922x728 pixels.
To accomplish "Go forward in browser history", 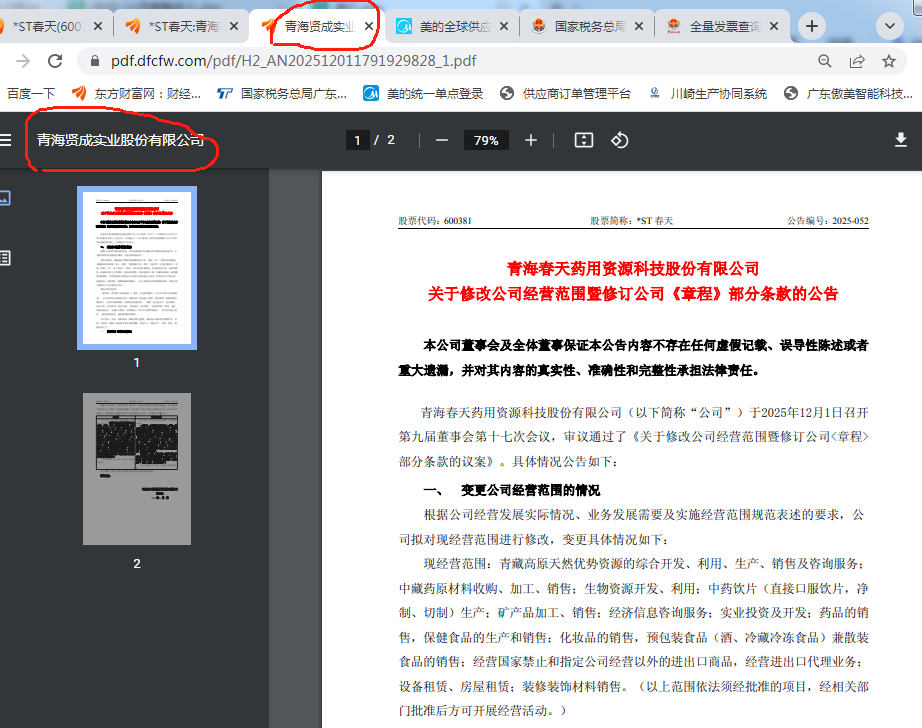I will pyautogui.click(x=22, y=61).
